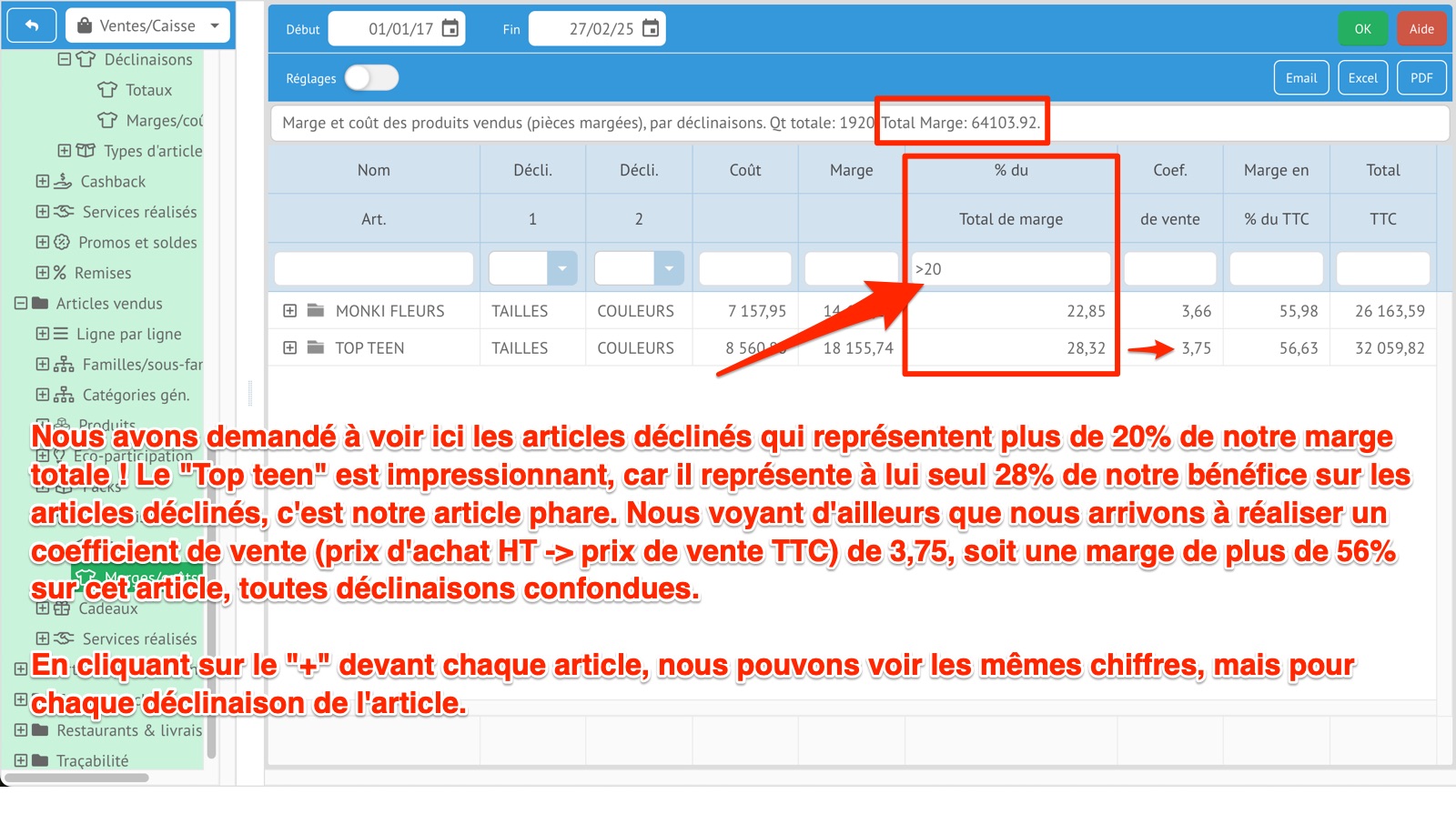This screenshot has width=1456, height=824.
Task: Open calendar picker for Début date
Action: click(450, 28)
